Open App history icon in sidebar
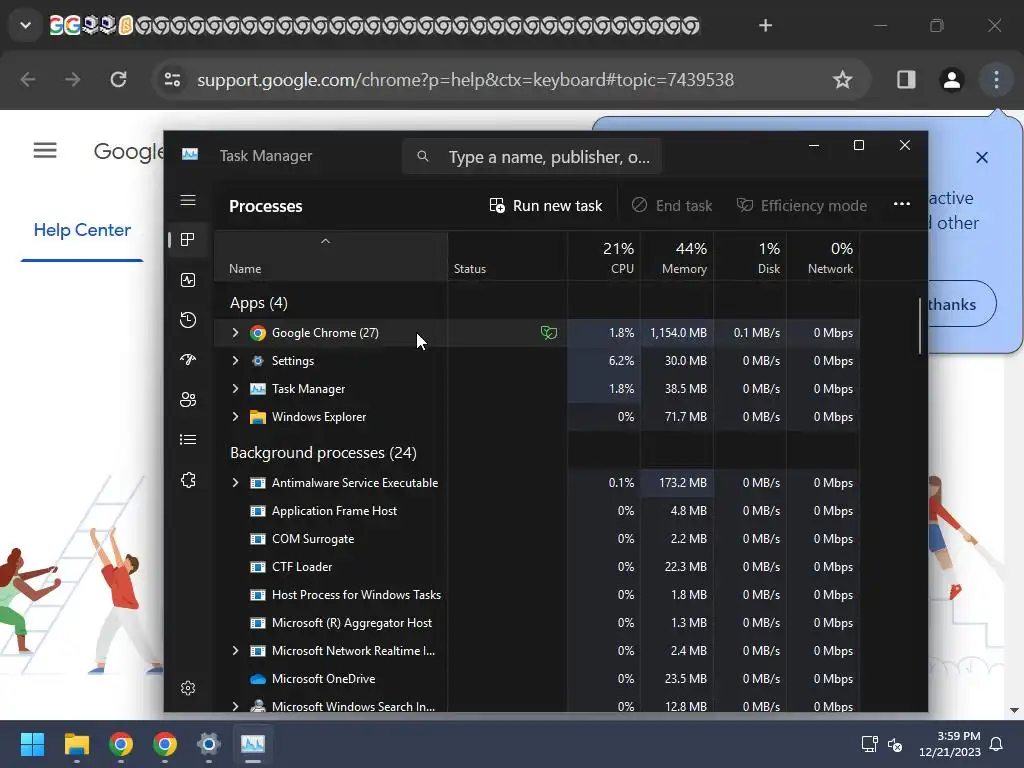This screenshot has height=768, width=1024. click(188, 320)
